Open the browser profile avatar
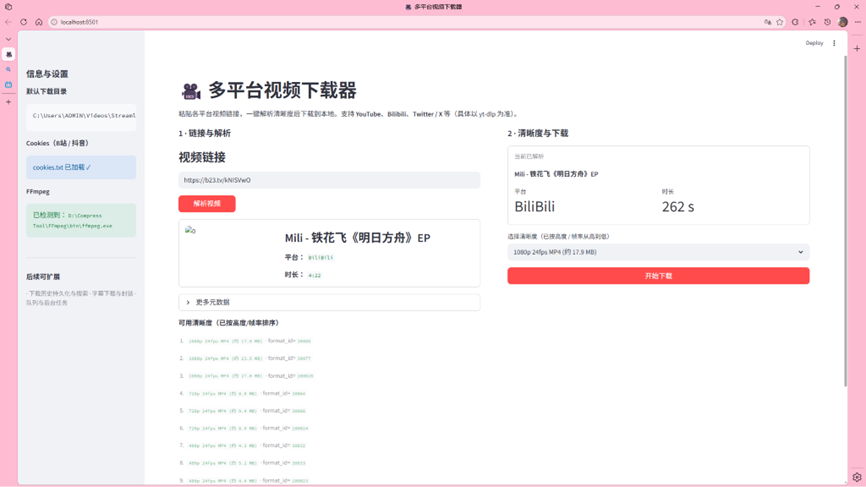The width and height of the screenshot is (866, 487). [842, 22]
